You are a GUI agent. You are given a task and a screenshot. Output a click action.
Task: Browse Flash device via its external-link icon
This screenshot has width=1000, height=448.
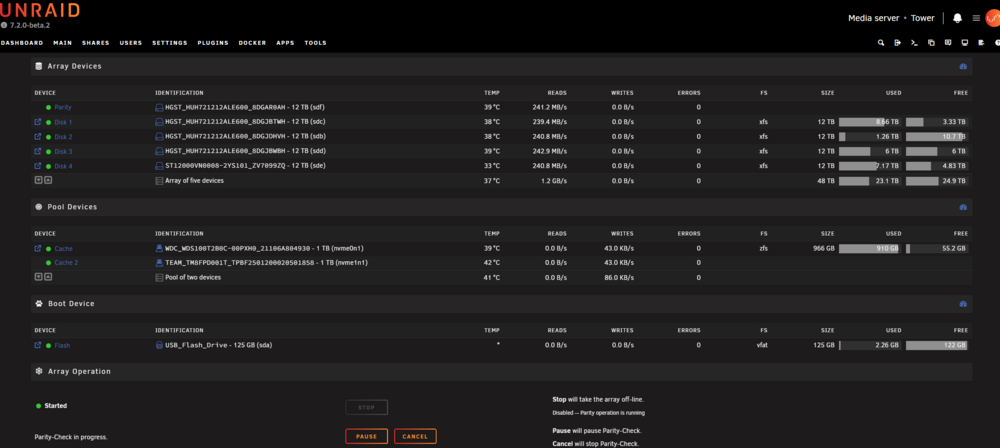pyautogui.click(x=38, y=345)
